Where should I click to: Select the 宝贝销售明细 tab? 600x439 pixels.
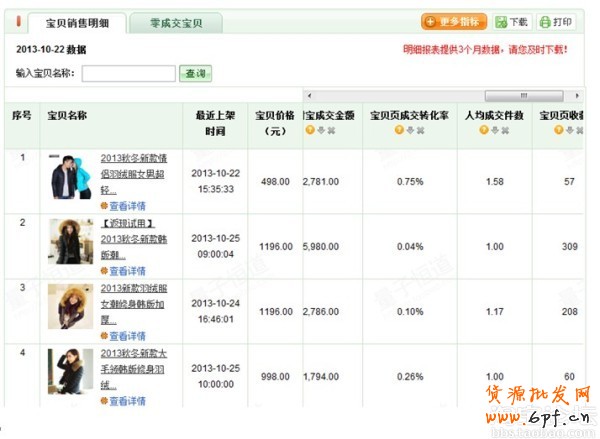(78, 22)
